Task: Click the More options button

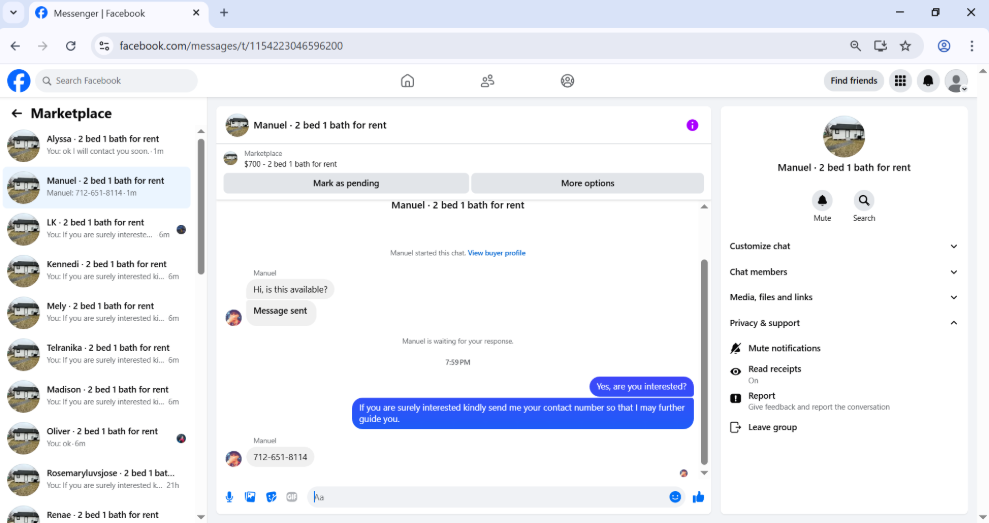Action: (x=587, y=183)
